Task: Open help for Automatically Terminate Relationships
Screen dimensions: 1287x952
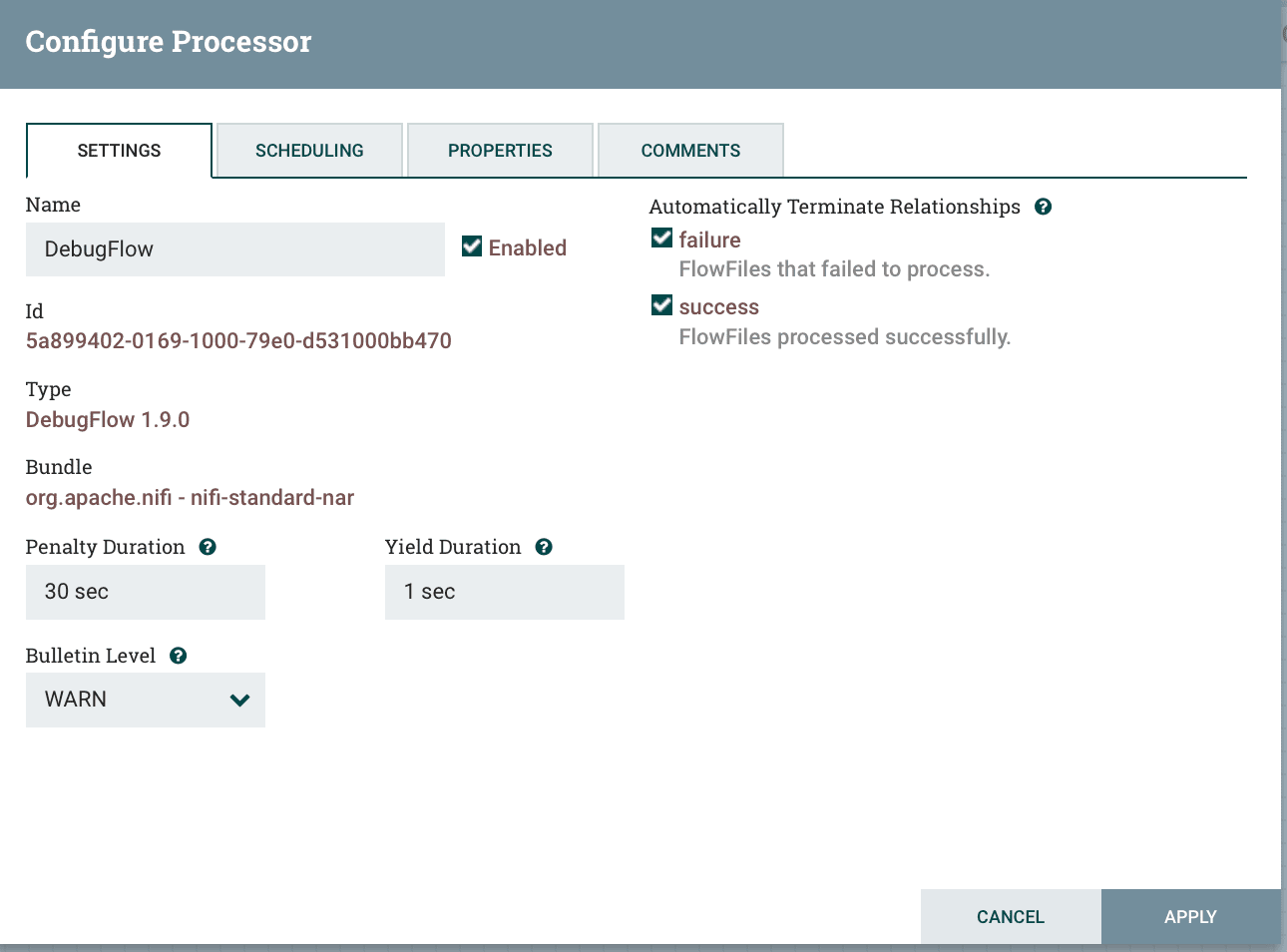Action: (1043, 207)
